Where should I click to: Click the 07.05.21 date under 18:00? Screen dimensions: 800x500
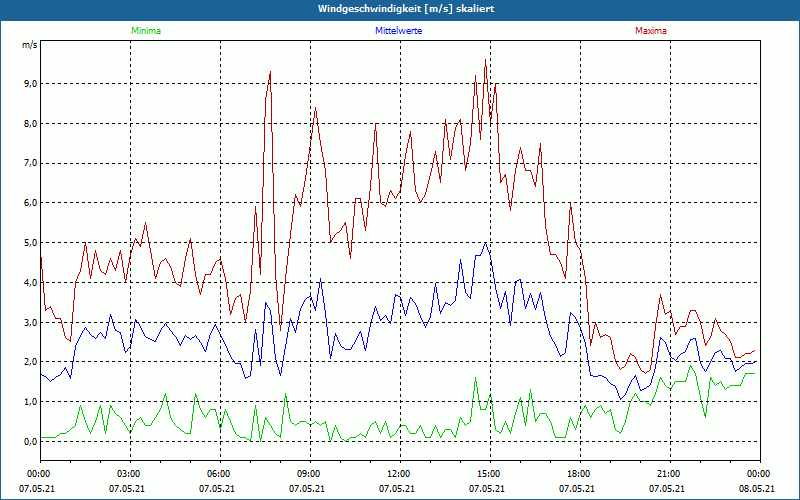577,489
